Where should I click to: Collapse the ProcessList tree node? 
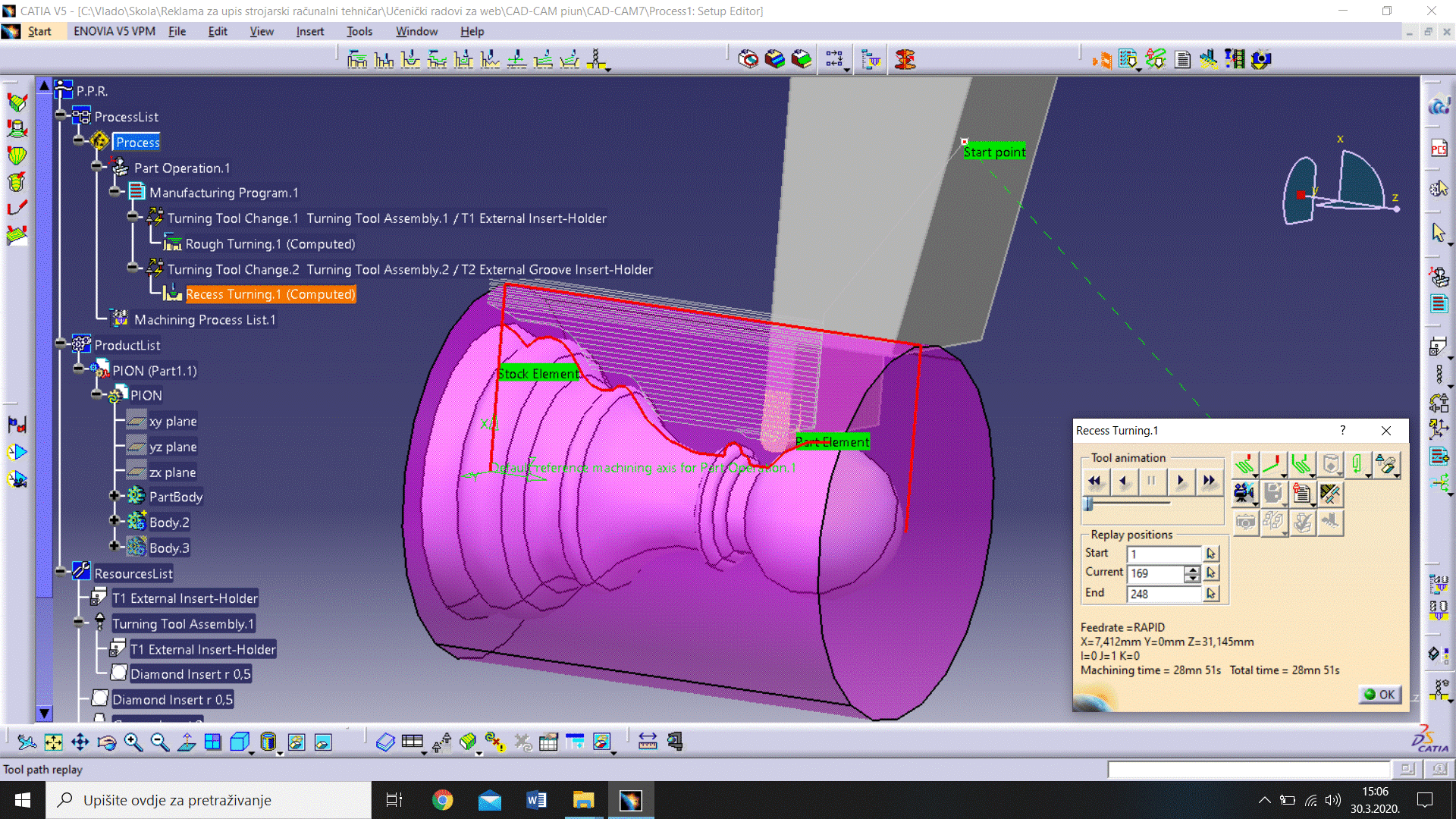pyautogui.click(x=61, y=115)
